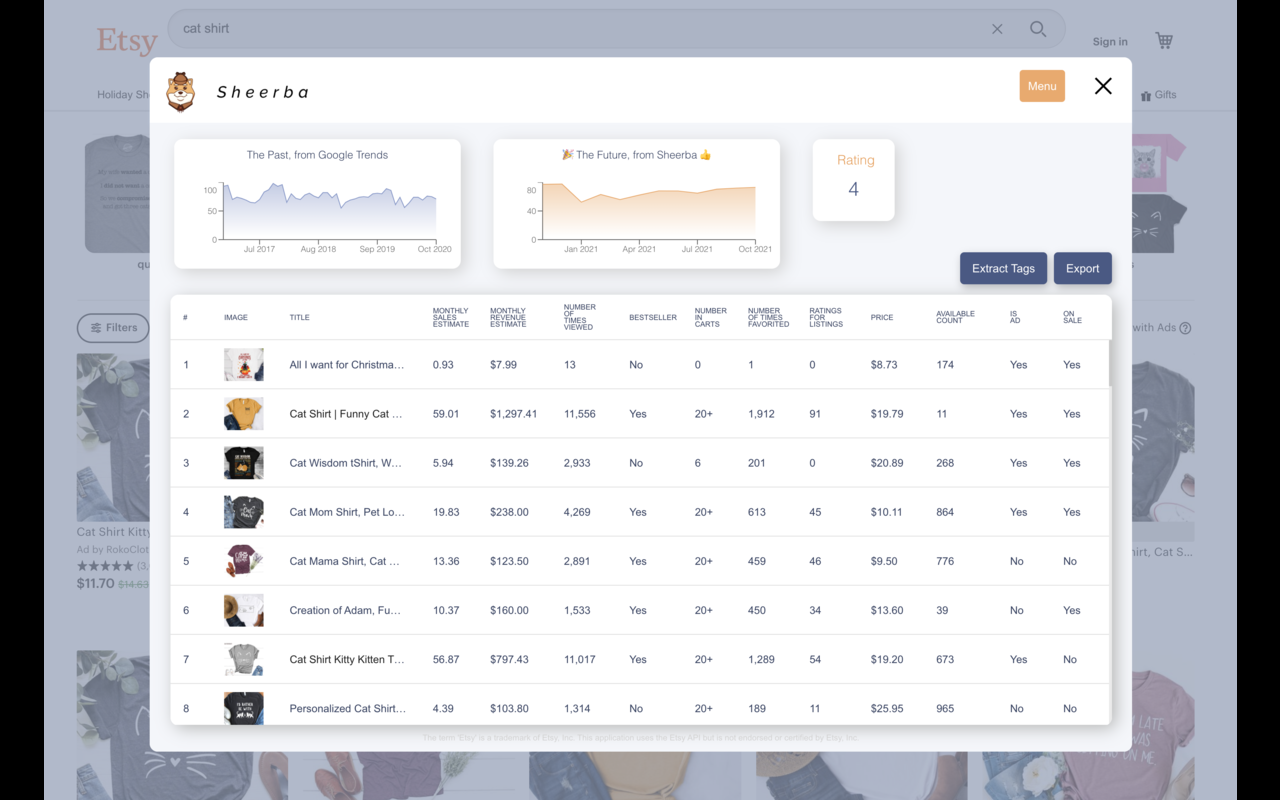Click the Price column header
1280x800 pixels.
pos(881,318)
